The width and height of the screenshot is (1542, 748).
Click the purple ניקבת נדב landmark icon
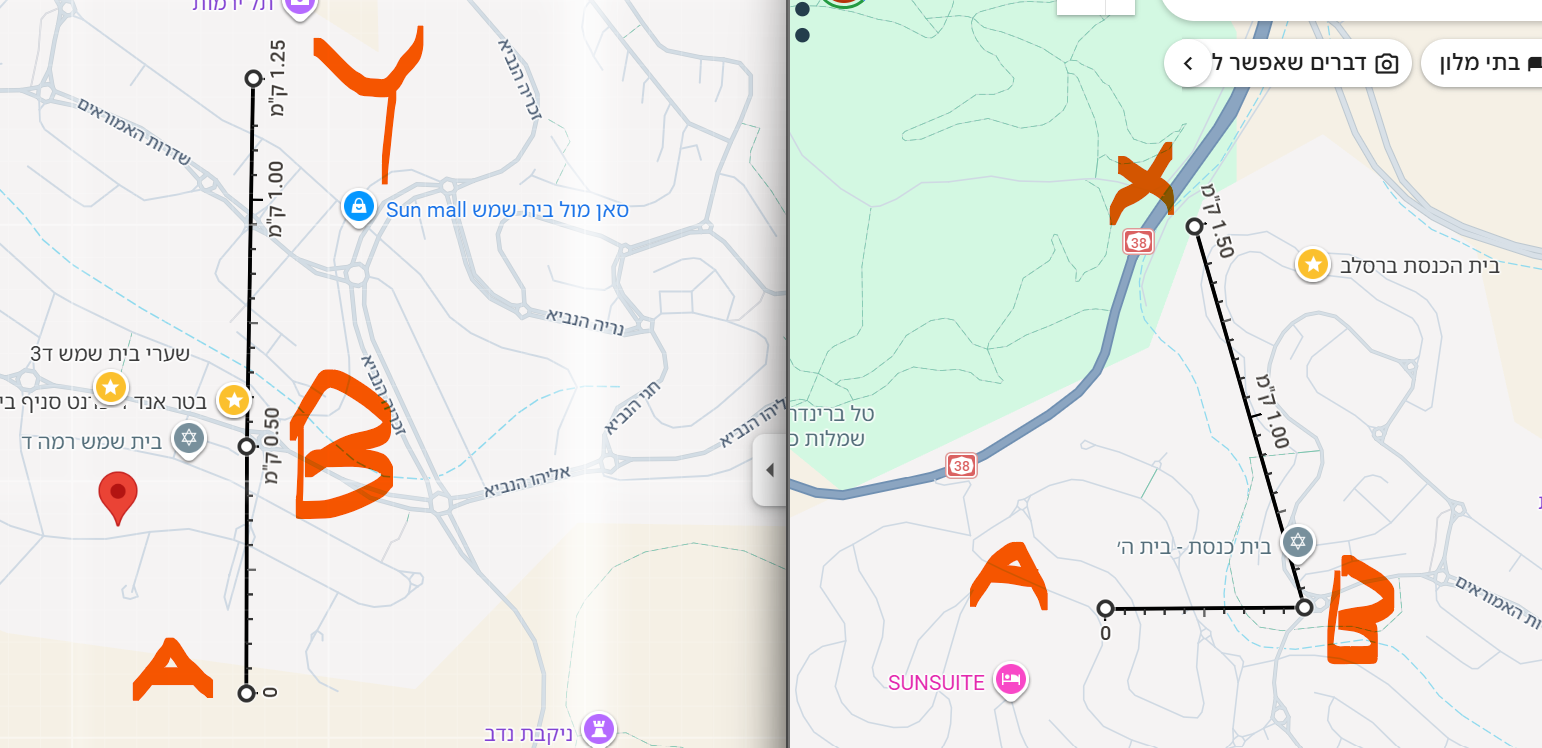tap(599, 729)
